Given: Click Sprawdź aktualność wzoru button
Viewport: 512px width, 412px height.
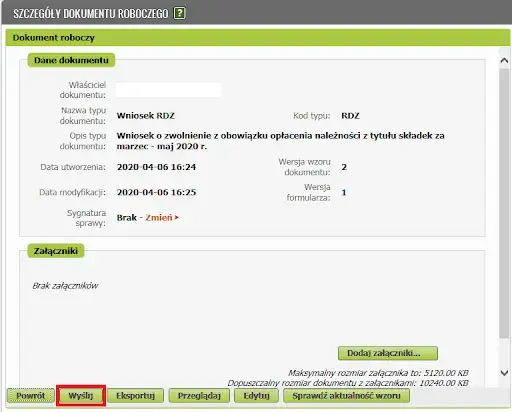Looking at the screenshot, I should coord(346,396).
